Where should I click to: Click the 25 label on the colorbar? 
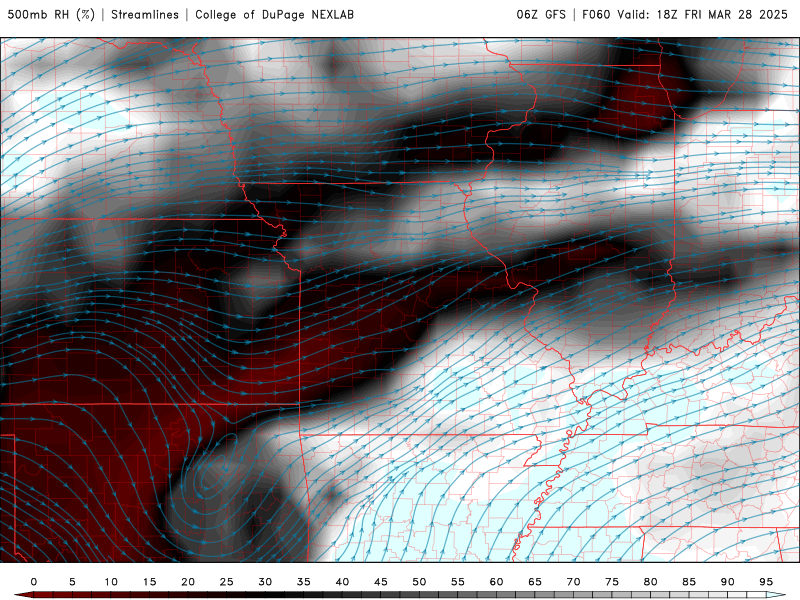pyautogui.click(x=227, y=582)
